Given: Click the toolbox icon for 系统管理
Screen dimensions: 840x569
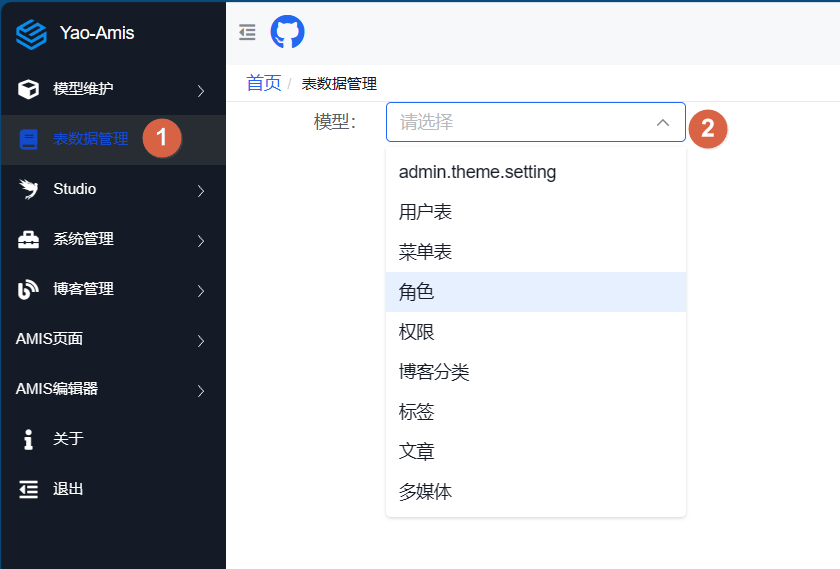Looking at the screenshot, I should 29,239.
